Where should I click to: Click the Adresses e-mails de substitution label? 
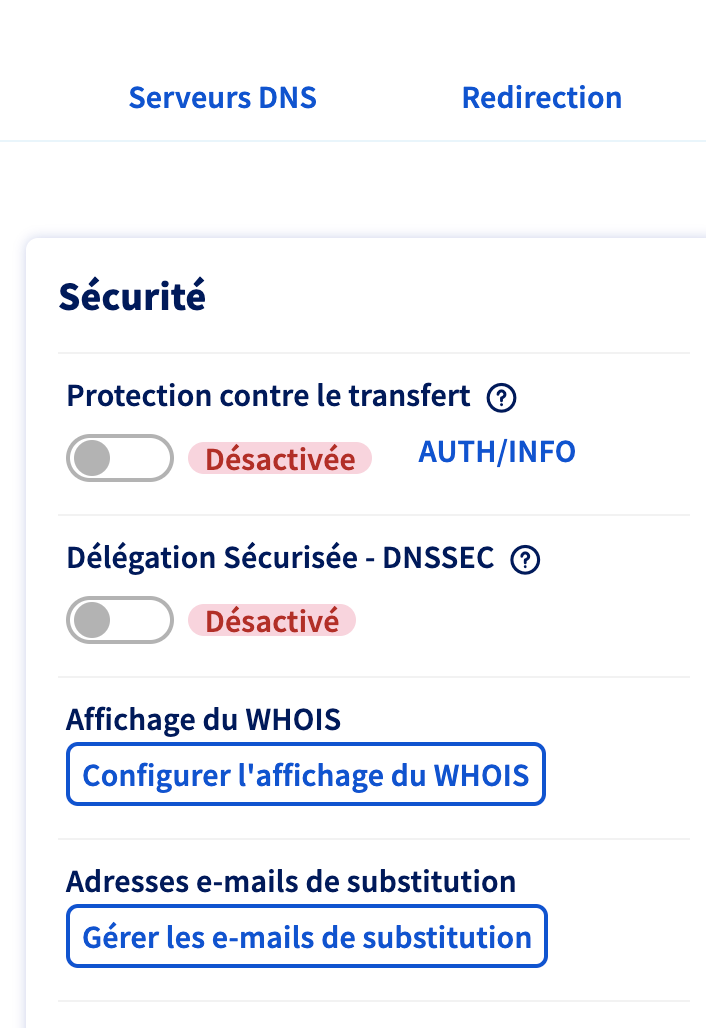click(x=291, y=881)
